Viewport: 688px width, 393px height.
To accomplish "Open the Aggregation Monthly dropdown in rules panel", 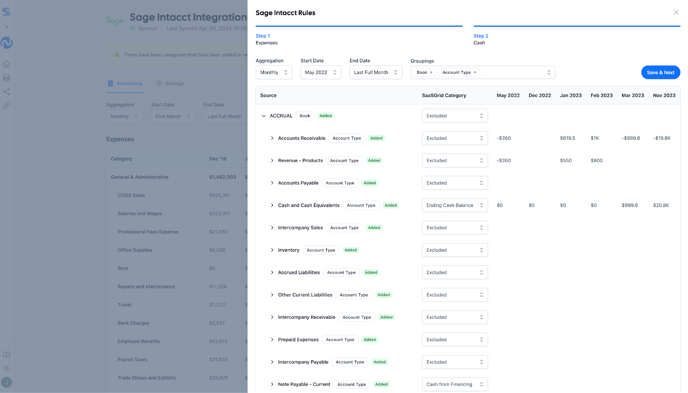I will 274,72.
